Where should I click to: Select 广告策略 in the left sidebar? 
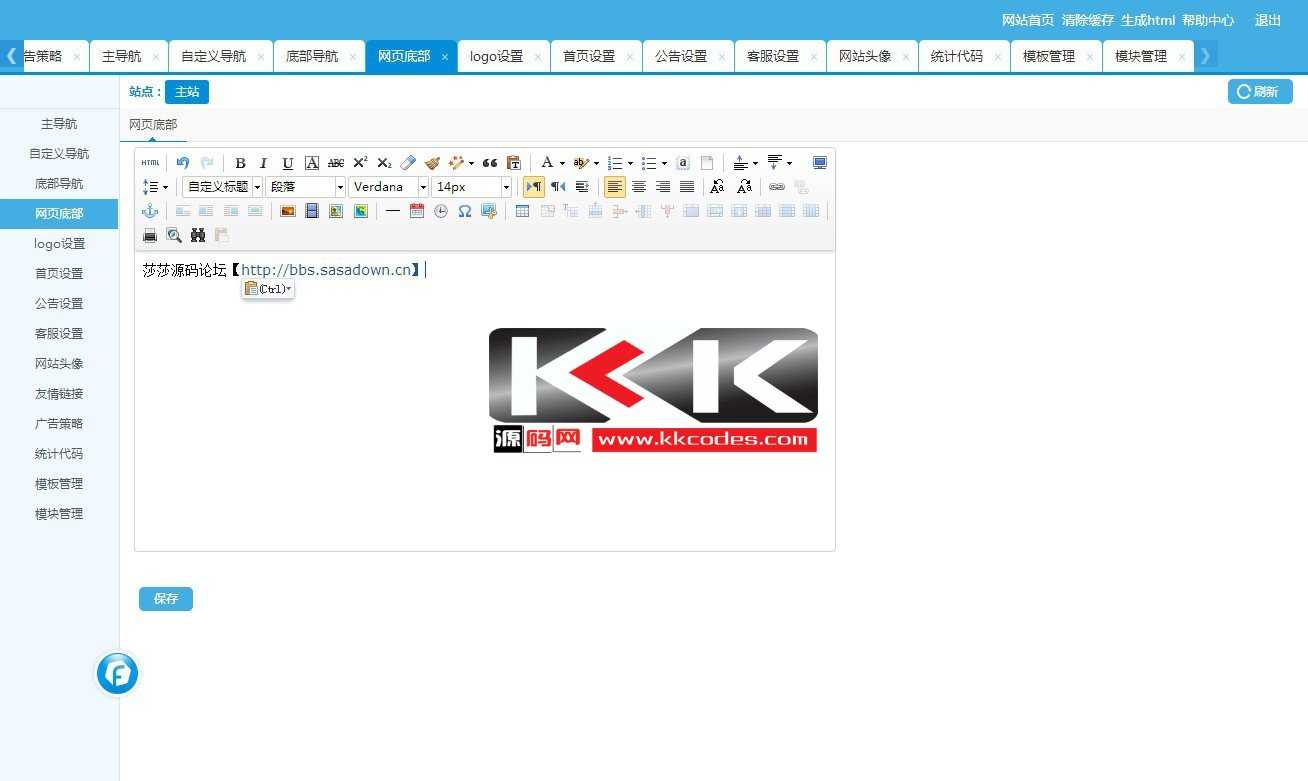tap(59, 424)
